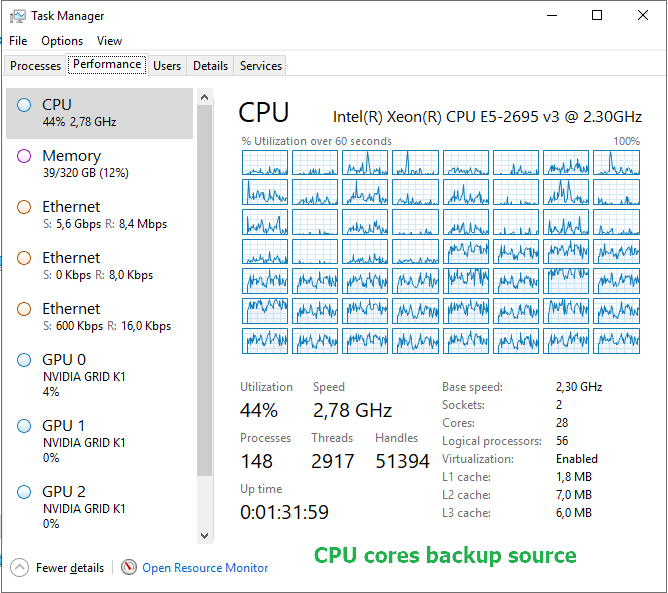668x593 pixels.
Task: Click sidebar scrollbar down arrow
Action: pos(204,535)
